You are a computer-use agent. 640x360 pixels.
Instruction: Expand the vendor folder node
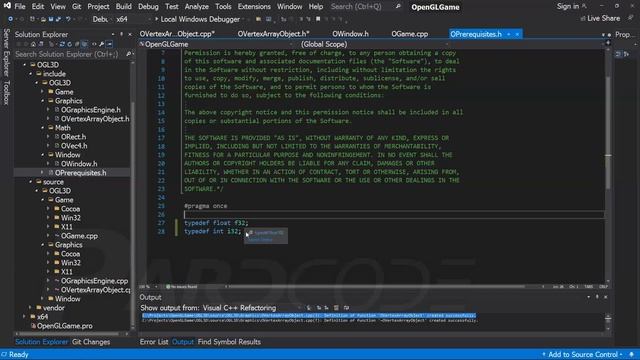31,308
